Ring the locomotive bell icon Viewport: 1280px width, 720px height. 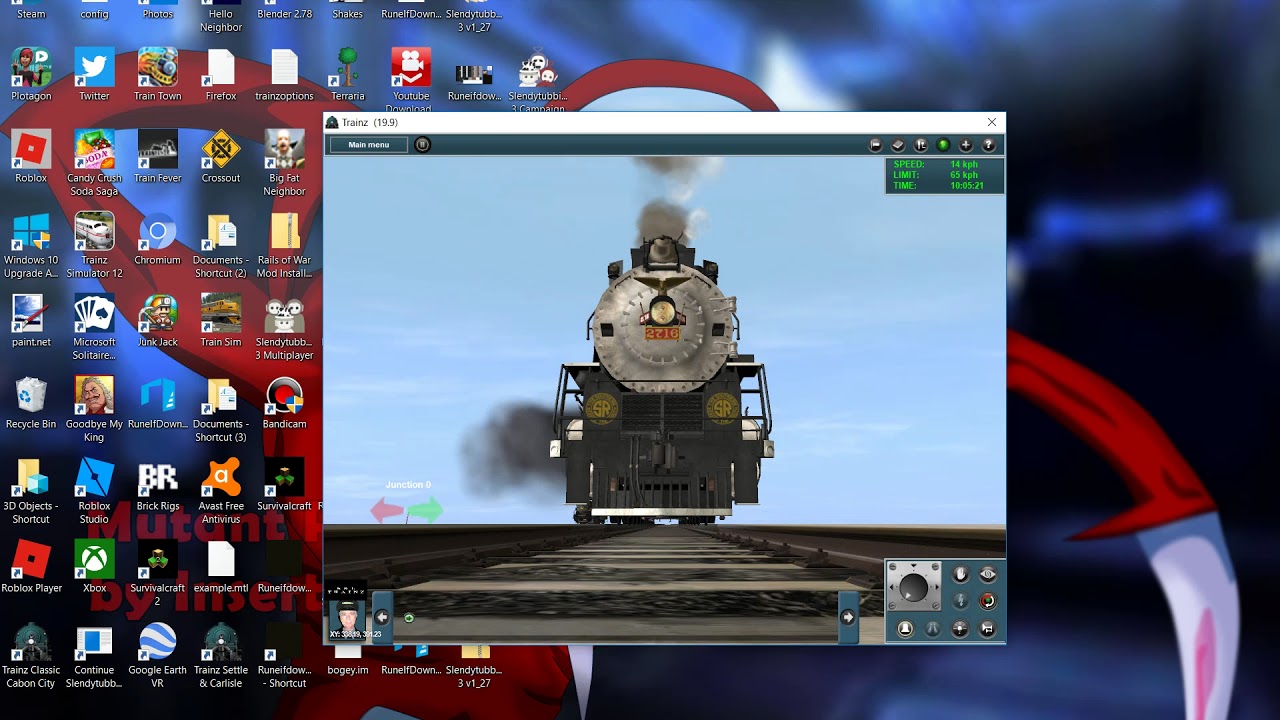pos(905,629)
